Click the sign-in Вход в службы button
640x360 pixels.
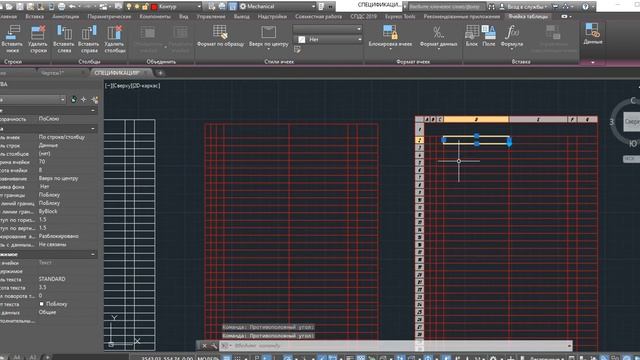click(x=527, y=7)
